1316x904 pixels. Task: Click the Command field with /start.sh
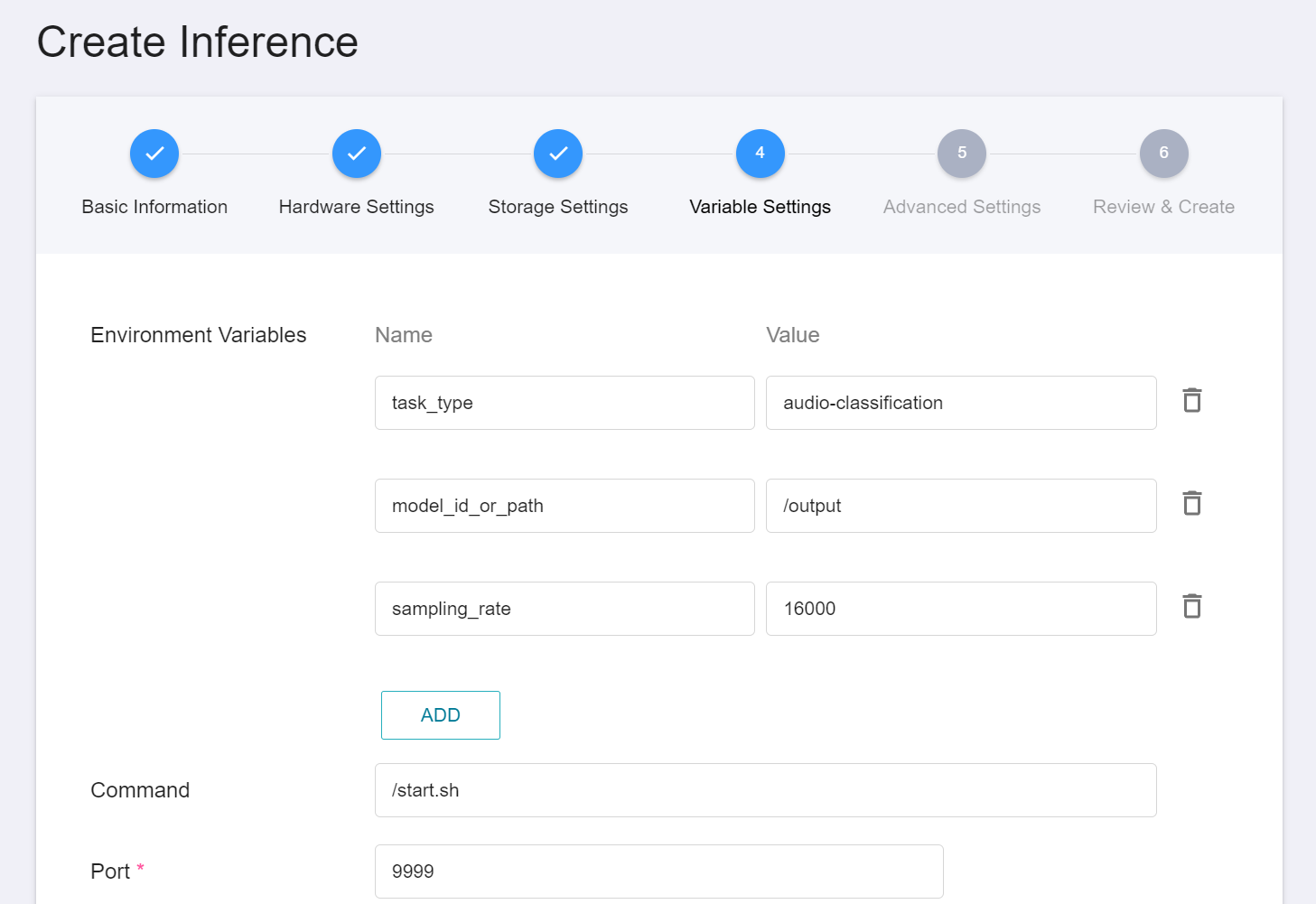tap(766, 790)
